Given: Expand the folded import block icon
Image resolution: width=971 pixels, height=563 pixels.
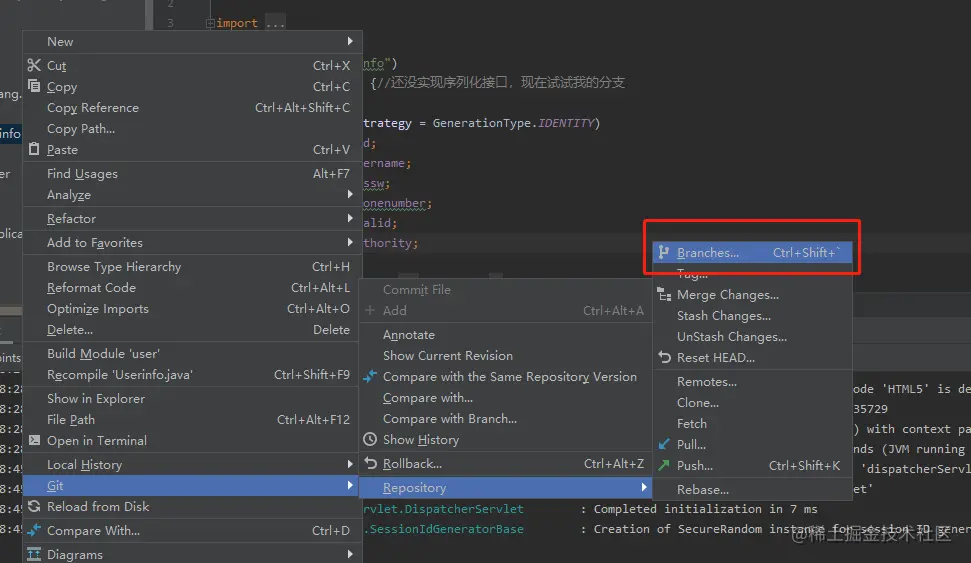Looking at the screenshot, I should pos(210,24).
